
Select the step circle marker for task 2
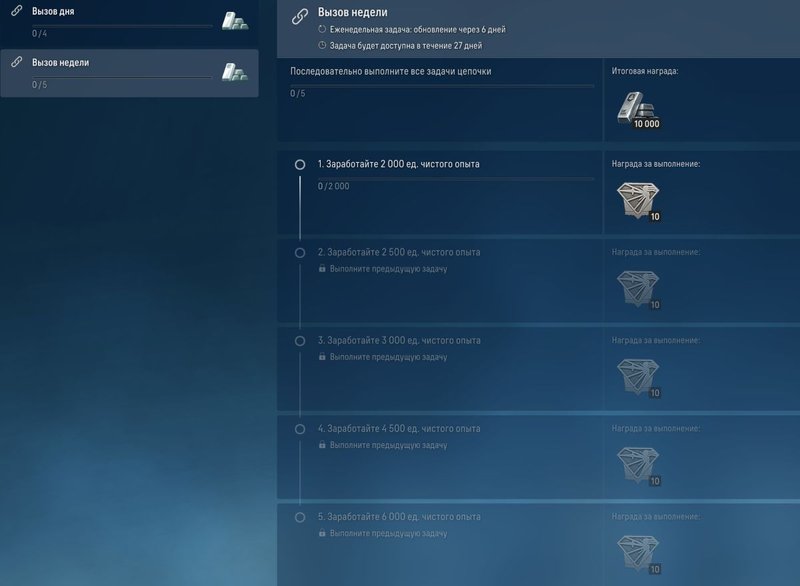[300, 253]
